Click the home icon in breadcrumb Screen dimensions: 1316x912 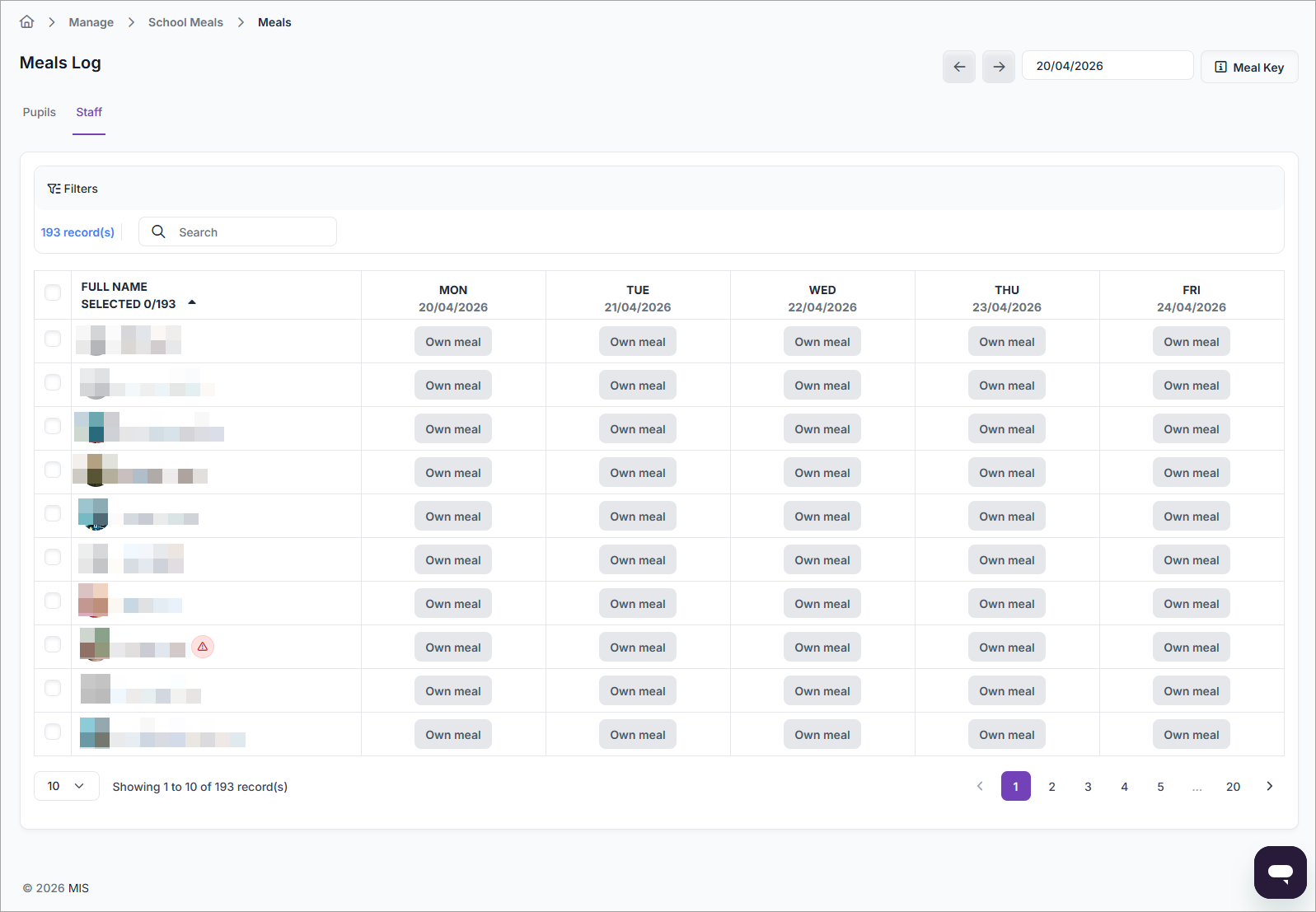click(27, 22)
